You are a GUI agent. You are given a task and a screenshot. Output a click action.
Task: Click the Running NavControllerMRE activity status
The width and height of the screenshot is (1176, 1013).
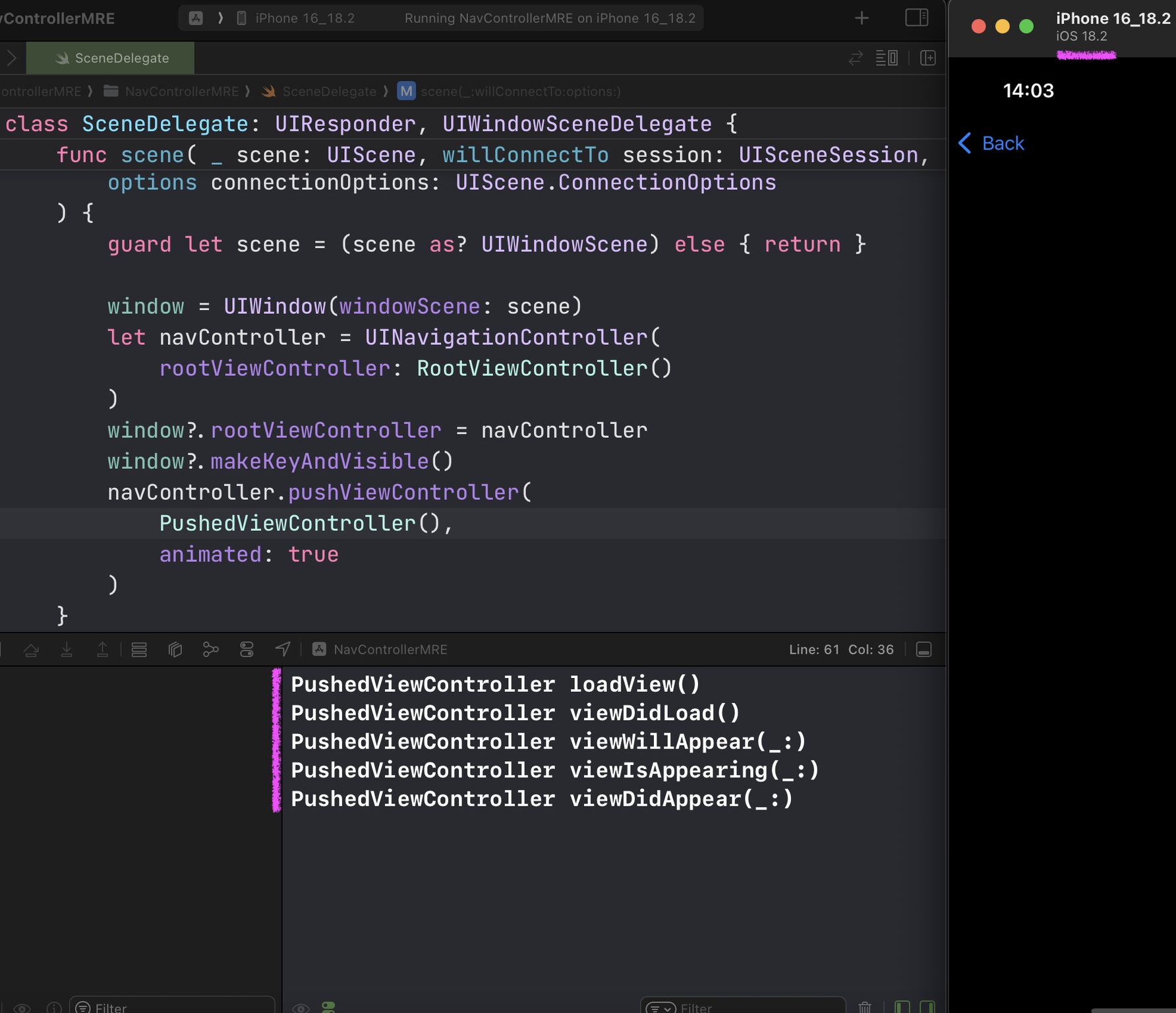[x=550, y=18]
